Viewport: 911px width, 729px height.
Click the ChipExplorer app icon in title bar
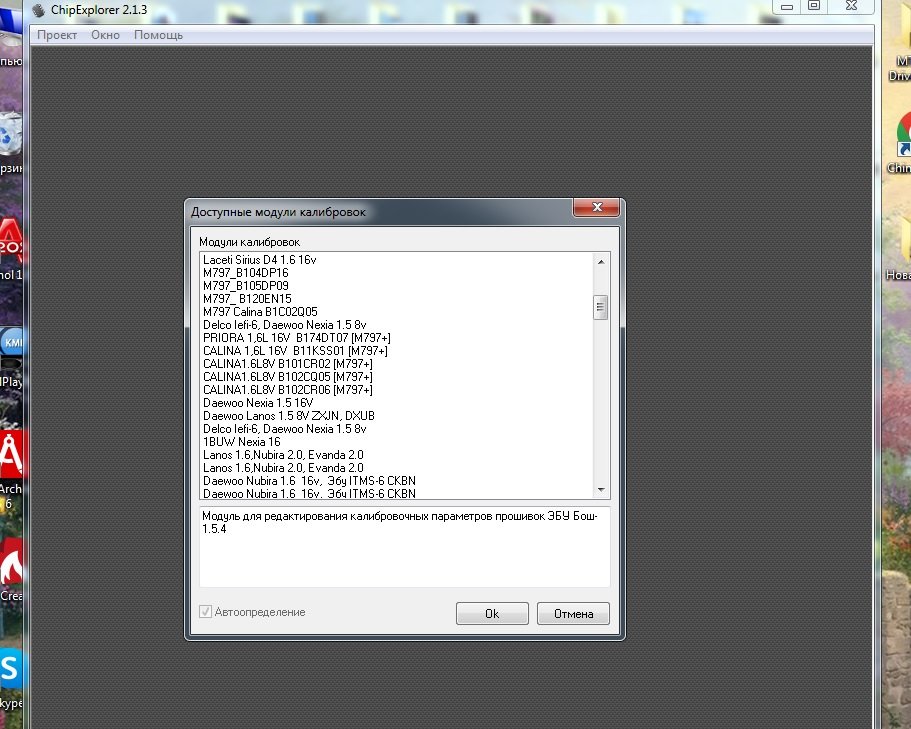tap(39, 10)
